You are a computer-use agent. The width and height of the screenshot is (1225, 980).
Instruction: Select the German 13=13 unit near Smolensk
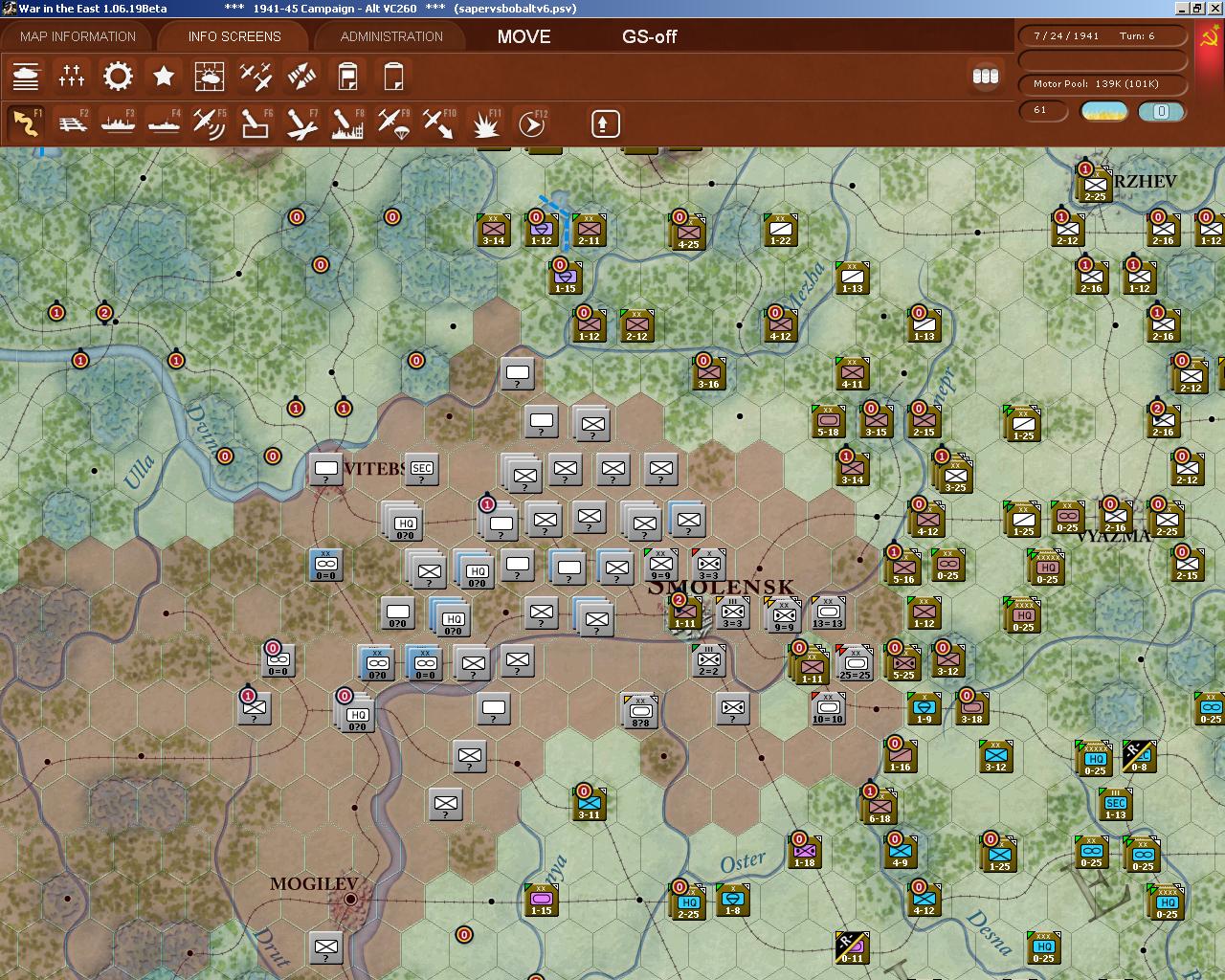(x=828, y=612)
